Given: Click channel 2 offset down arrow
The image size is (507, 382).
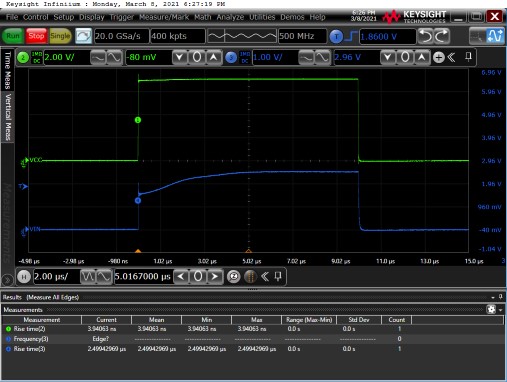Looking at the screenshot, I should point(180,58).
